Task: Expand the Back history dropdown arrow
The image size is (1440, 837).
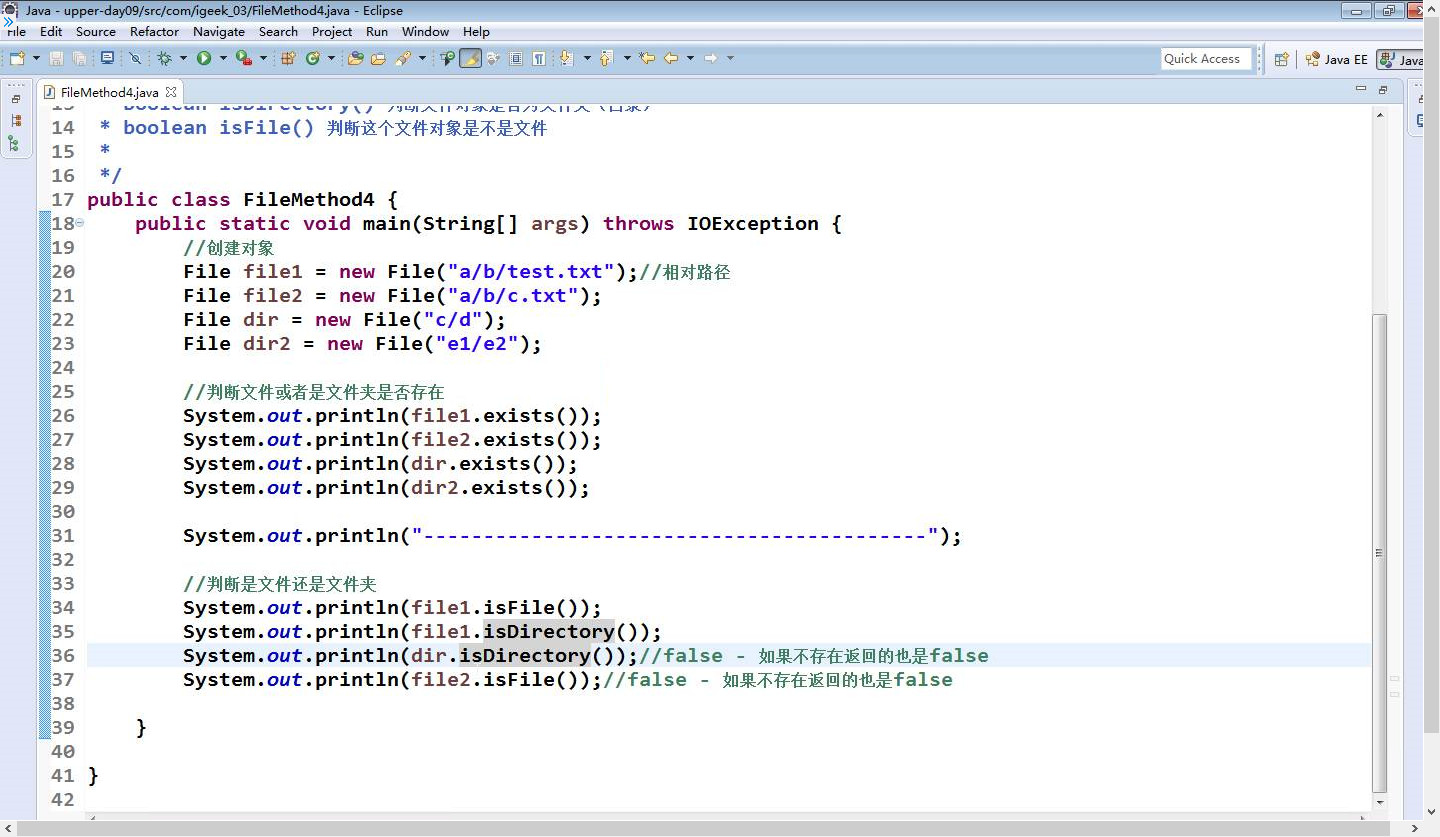Action: click(690, 58)
